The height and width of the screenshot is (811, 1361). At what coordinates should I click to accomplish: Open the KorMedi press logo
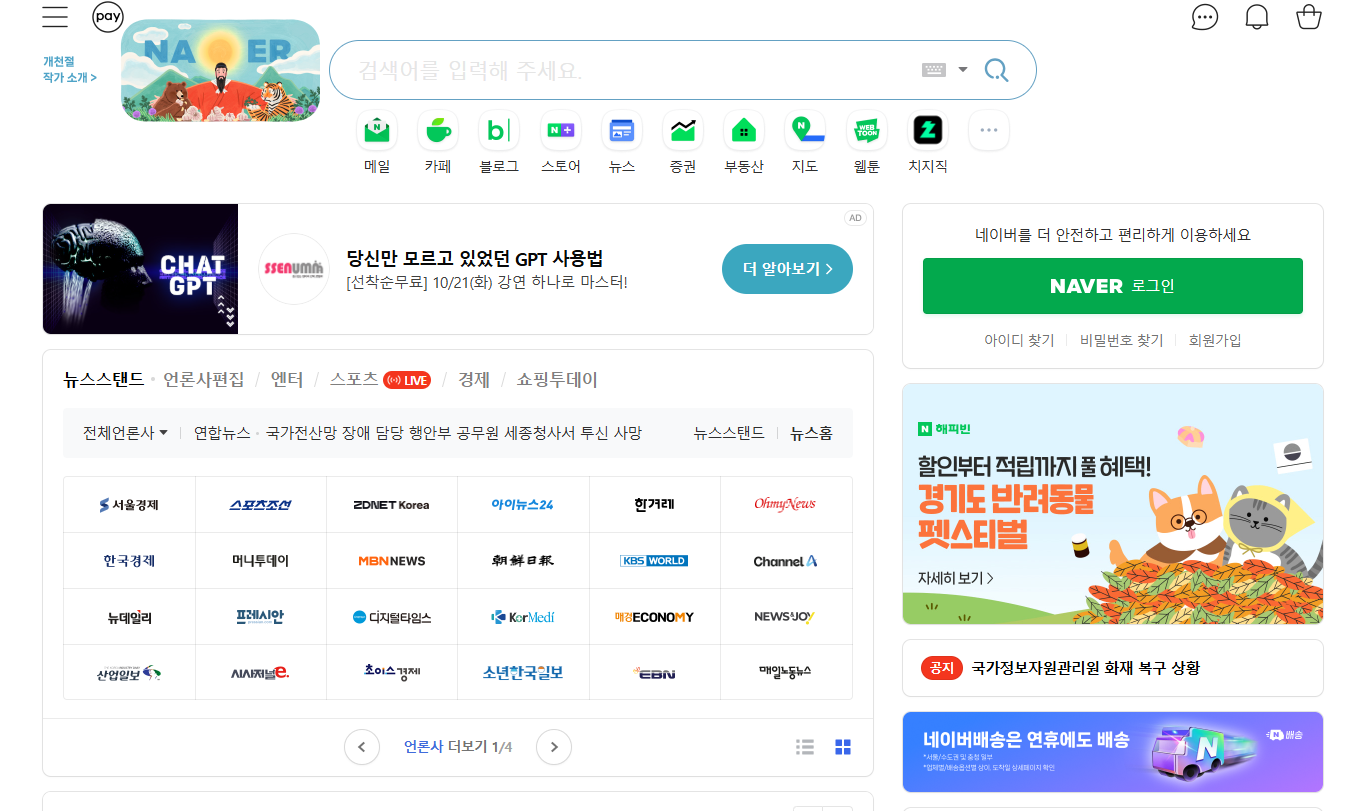tap(523, 617)
